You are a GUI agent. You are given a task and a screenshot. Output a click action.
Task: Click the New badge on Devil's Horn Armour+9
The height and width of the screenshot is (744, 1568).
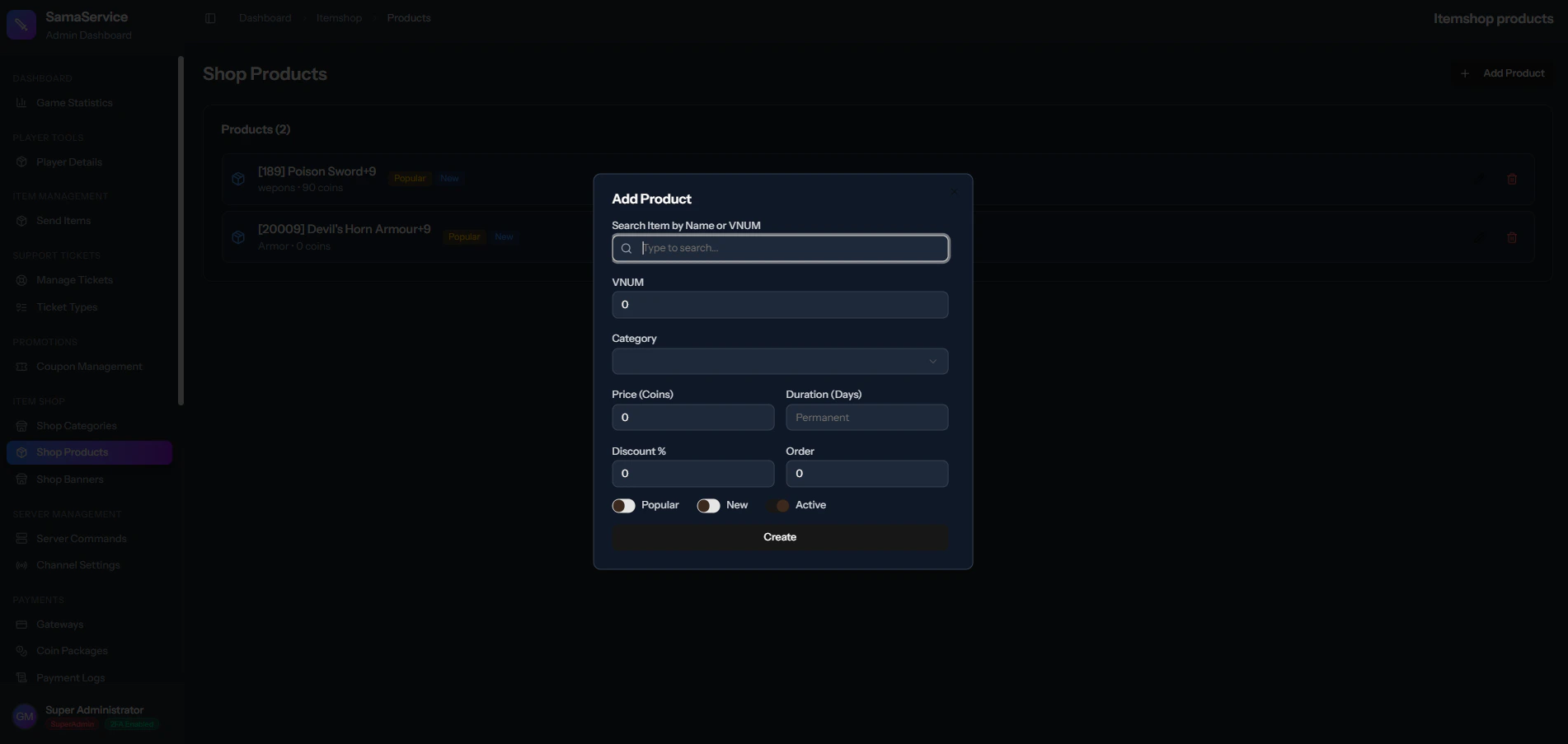pos(504,237)
